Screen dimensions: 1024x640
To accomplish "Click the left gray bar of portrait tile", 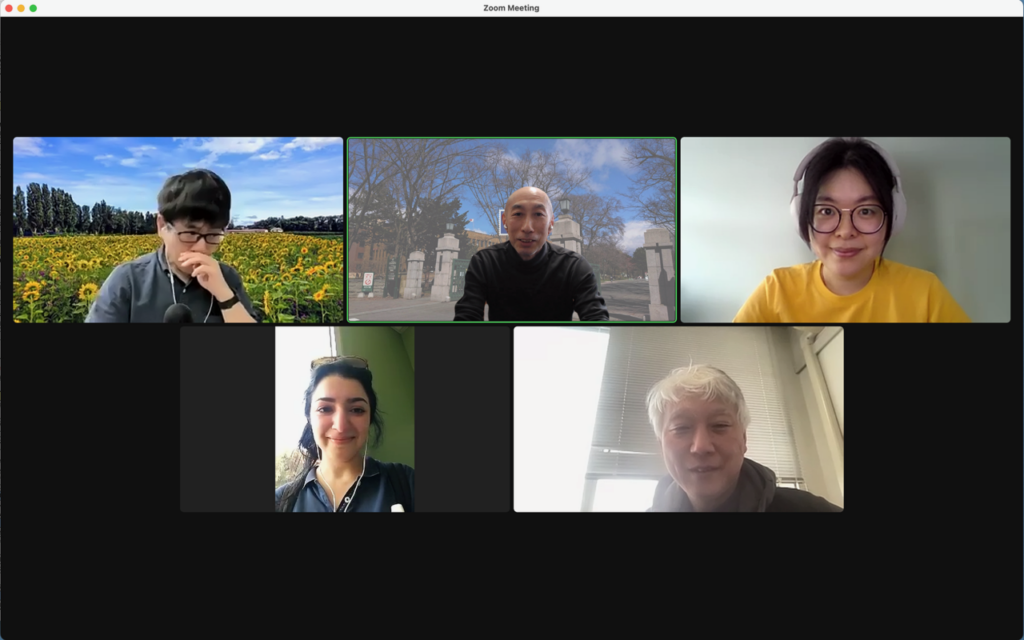I will pos(227,419).
